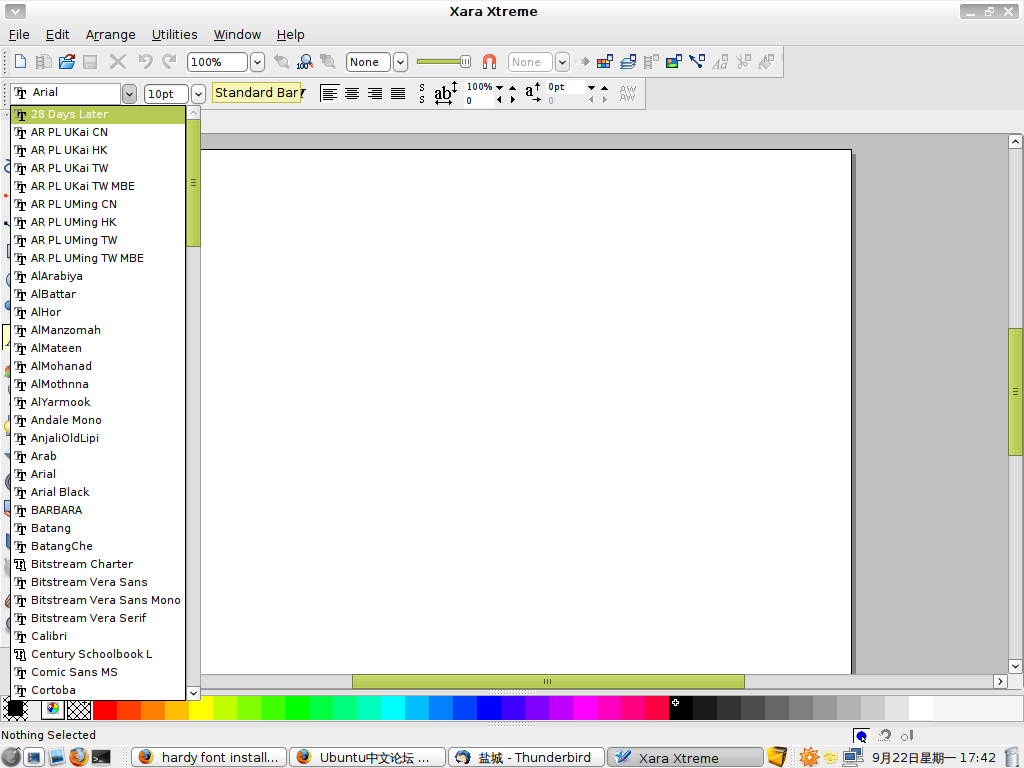This screenshot has height=768, width=1024.
Task: Open the colour gallery icon
Action: point(605,61)
